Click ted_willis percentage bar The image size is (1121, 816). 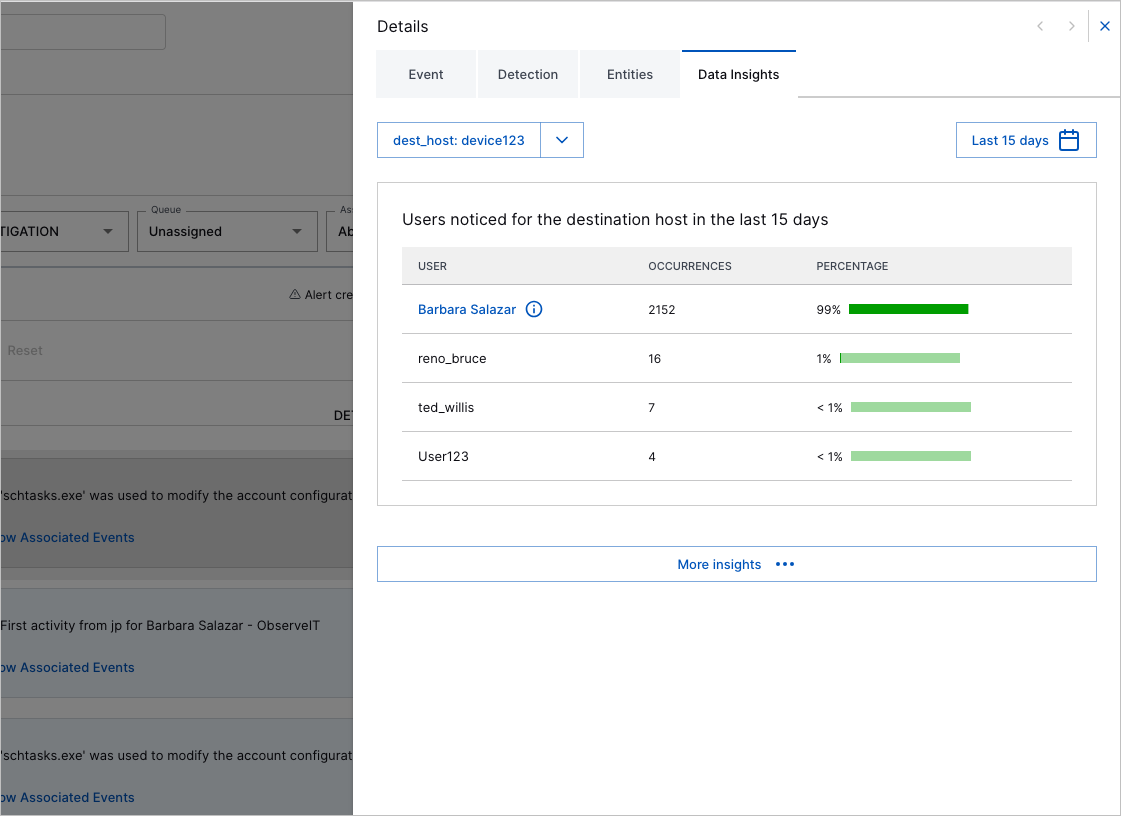pos(911,407)
